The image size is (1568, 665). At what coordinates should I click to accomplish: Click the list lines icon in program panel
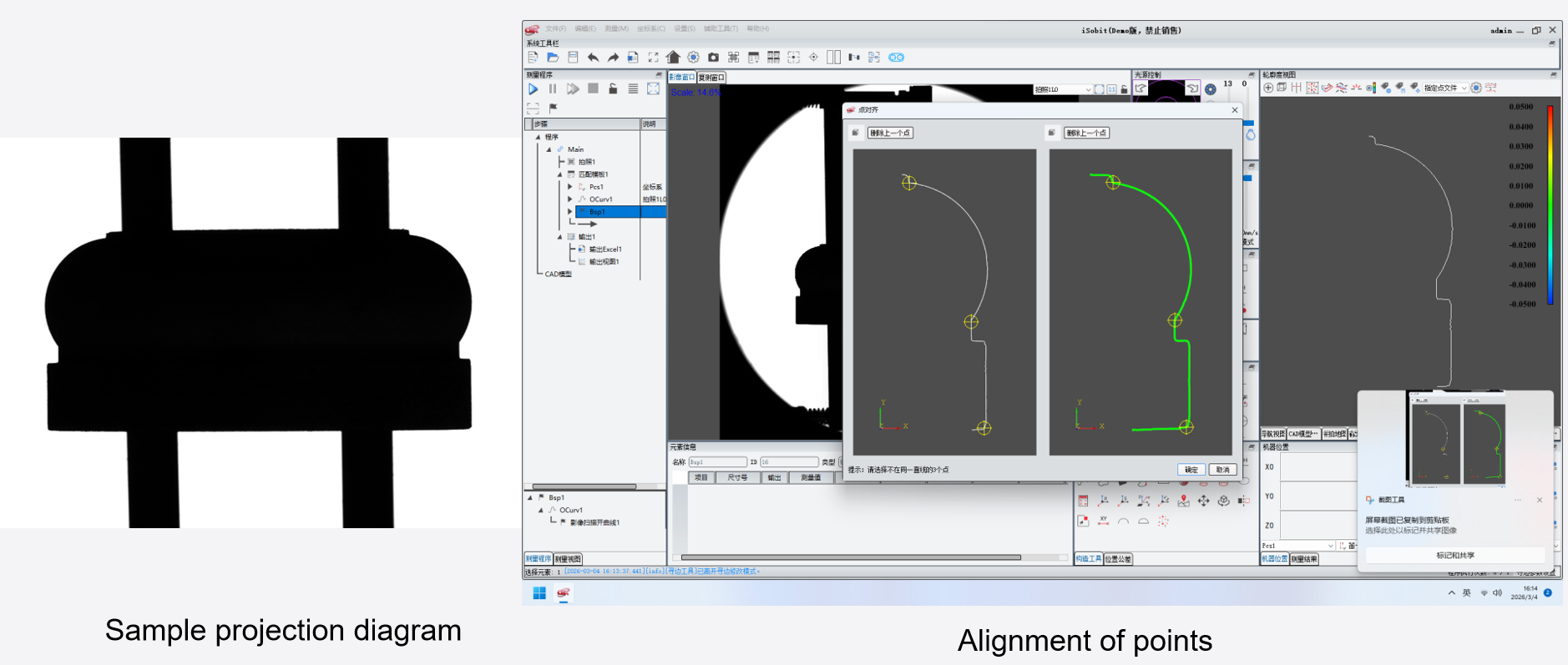633,88
